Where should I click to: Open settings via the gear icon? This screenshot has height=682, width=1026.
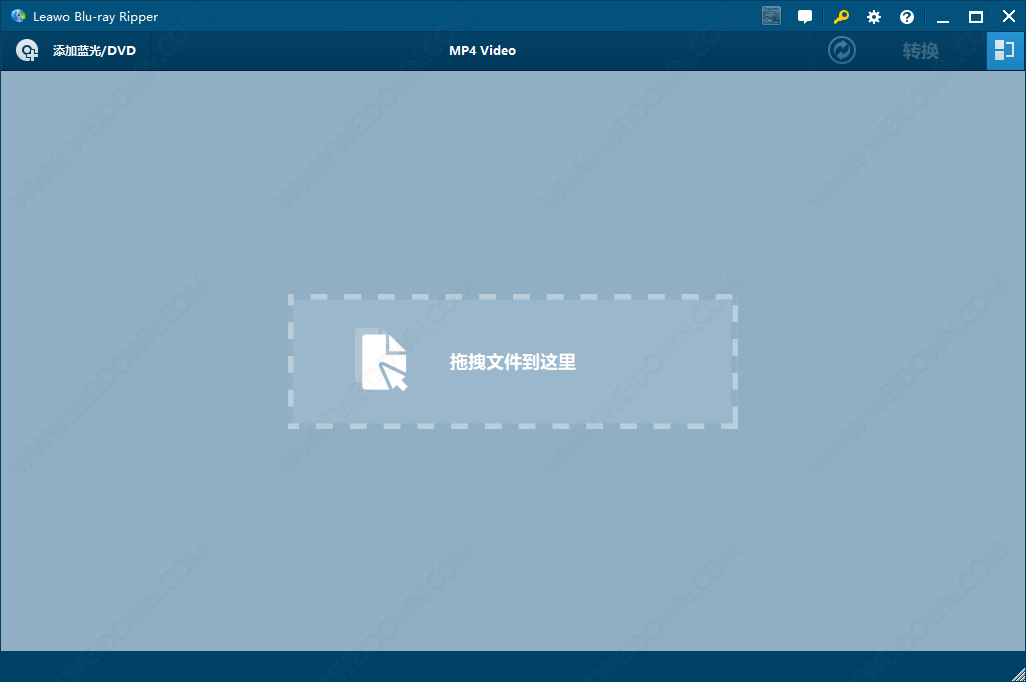(874, 17)
